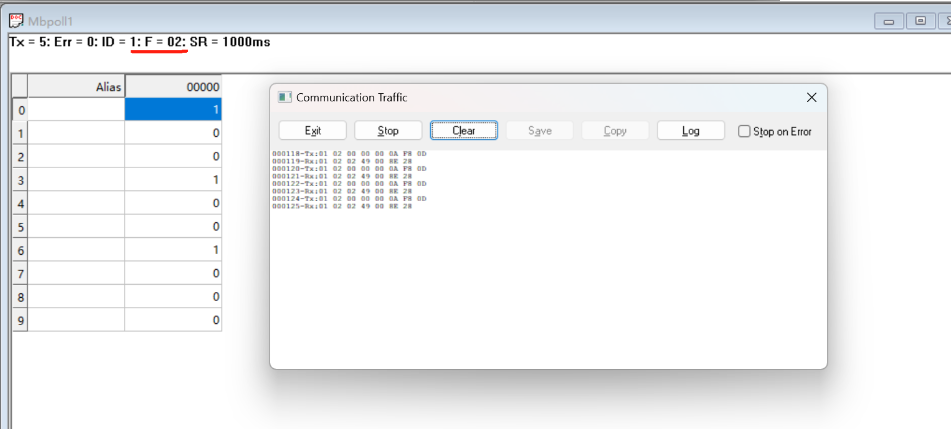
Task: Open the Log button
Action: click(691, 130)
